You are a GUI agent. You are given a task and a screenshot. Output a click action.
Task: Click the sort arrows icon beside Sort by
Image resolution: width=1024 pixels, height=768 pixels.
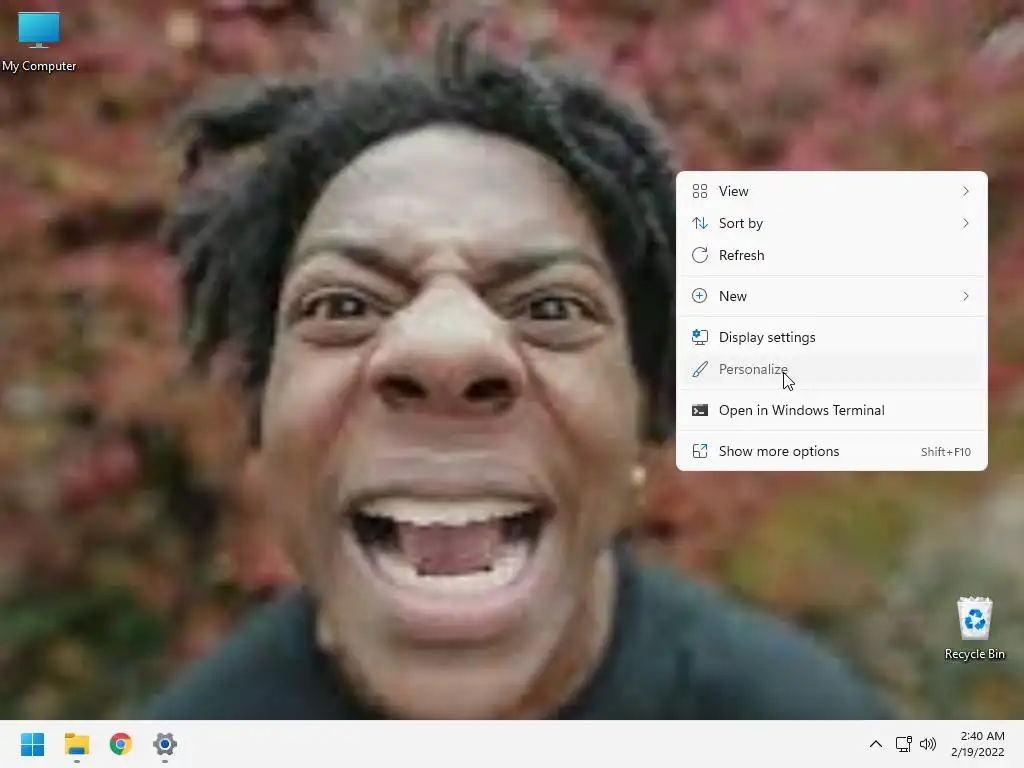(x=699, y=223)
